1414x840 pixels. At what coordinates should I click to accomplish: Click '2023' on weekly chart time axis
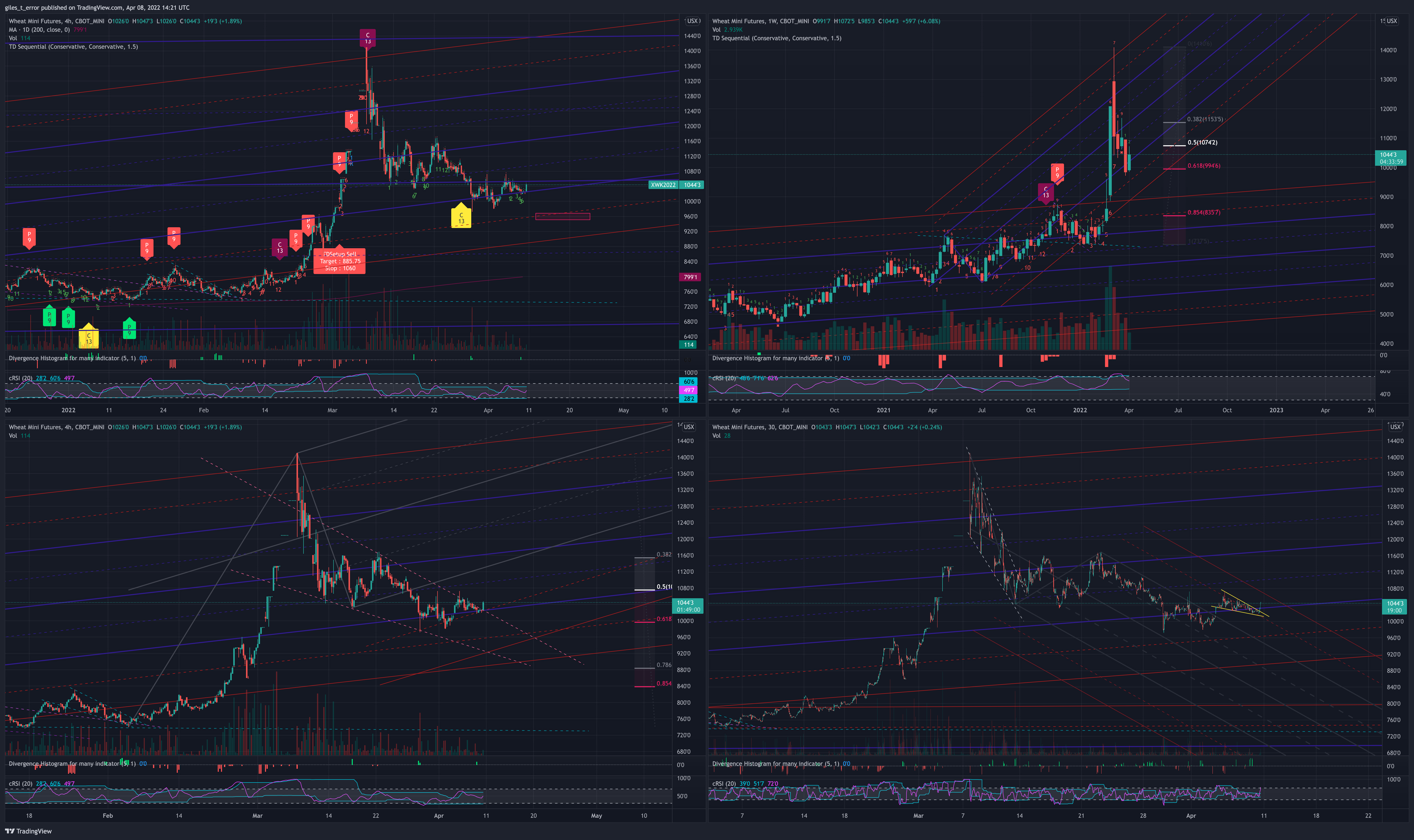pyautogui.click(x=1276, y=410)
